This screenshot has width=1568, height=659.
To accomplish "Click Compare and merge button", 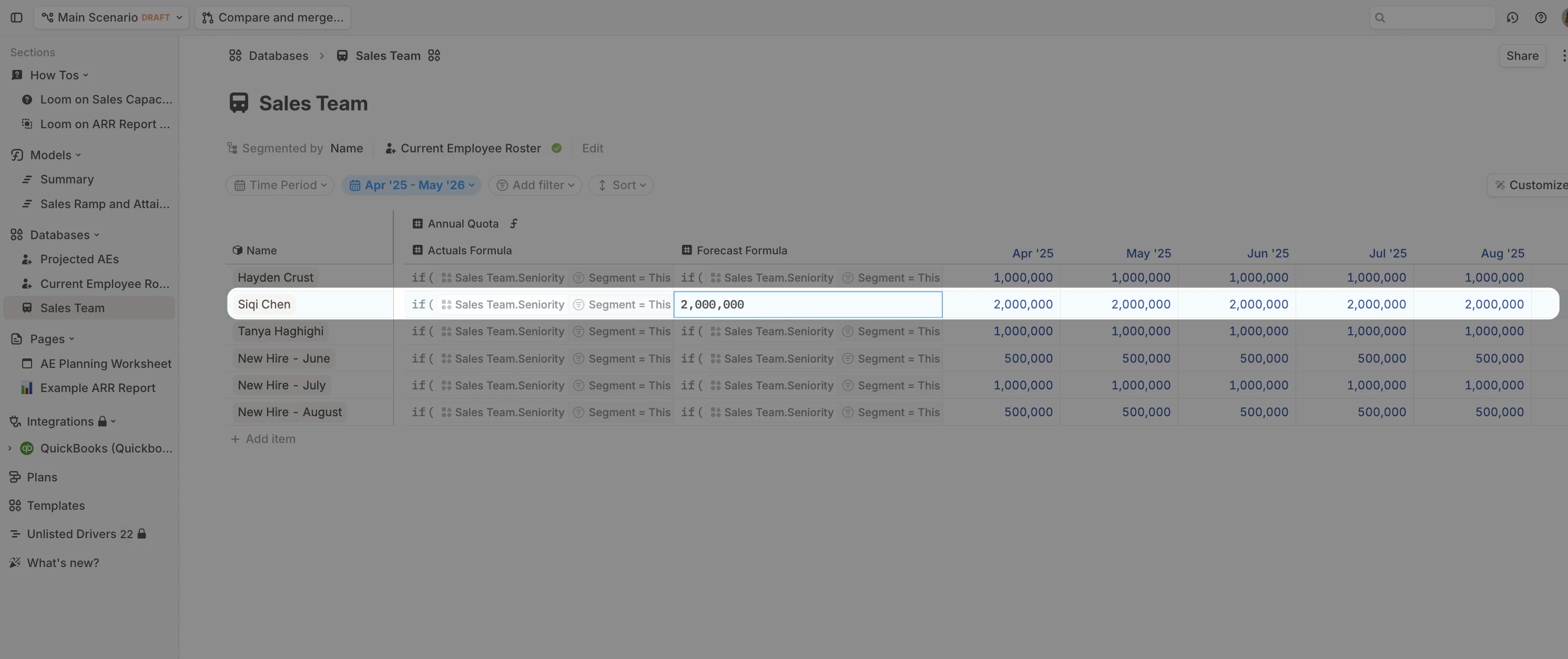I will (x=273, y=18).
